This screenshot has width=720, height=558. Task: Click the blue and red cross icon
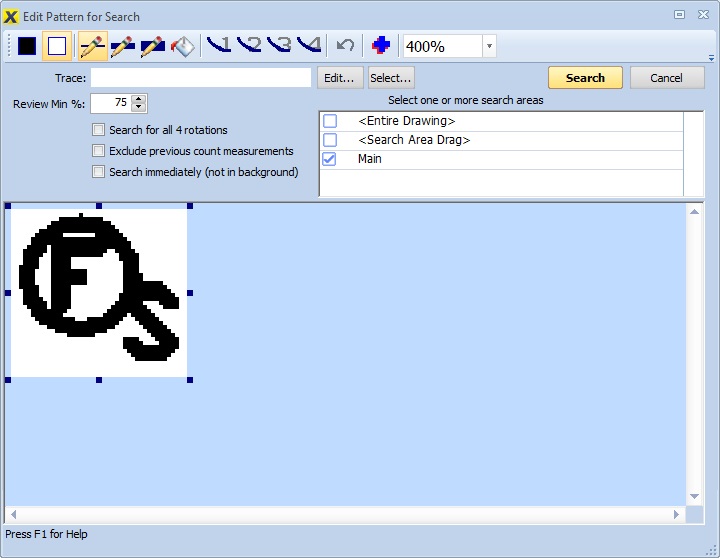[x=381, y=45]
